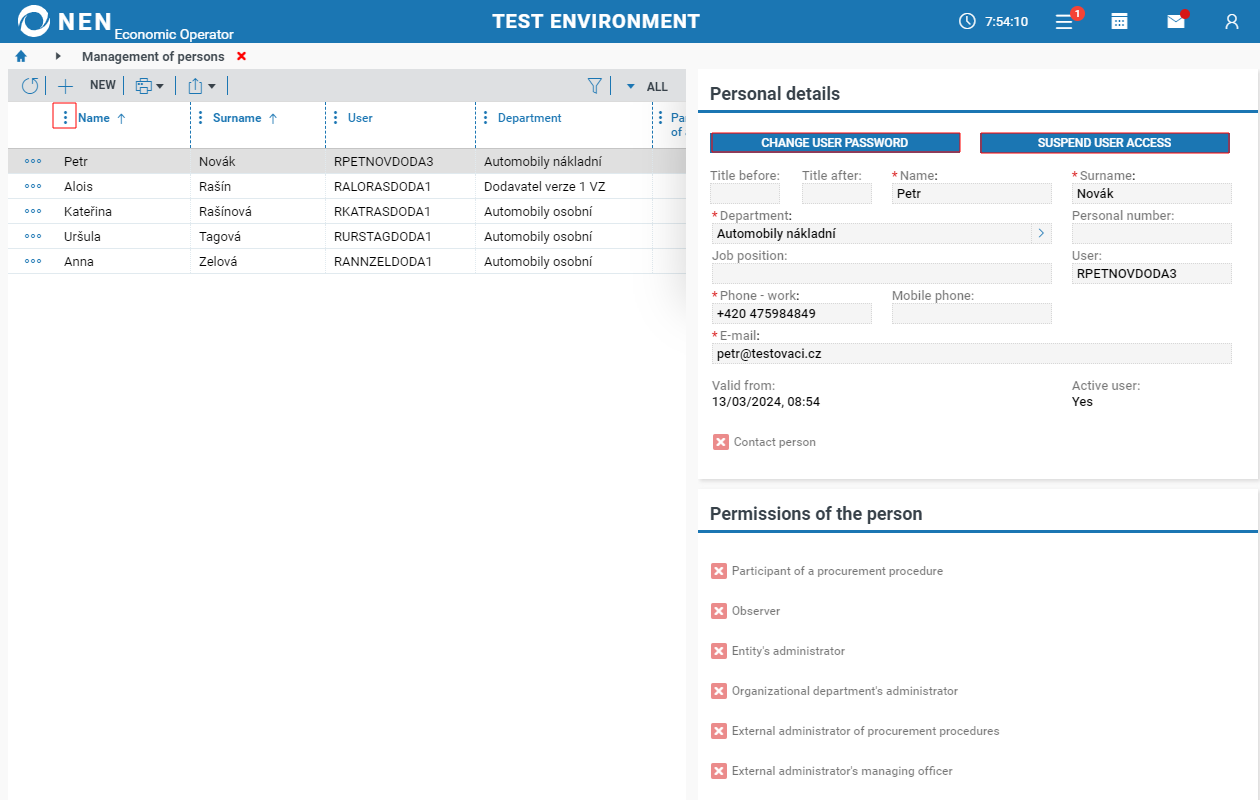Viewport: 1260px width, 800px height.
Task: Open the notifications list with red badge
Action: click(x=1066, y=21)
